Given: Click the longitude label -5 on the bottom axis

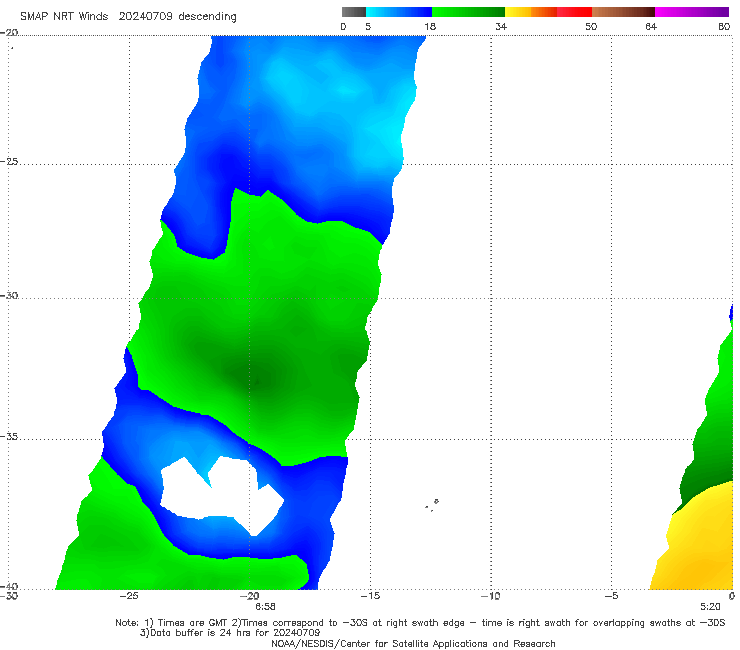Looking at the screenshot, I should [x=612, y=596].
